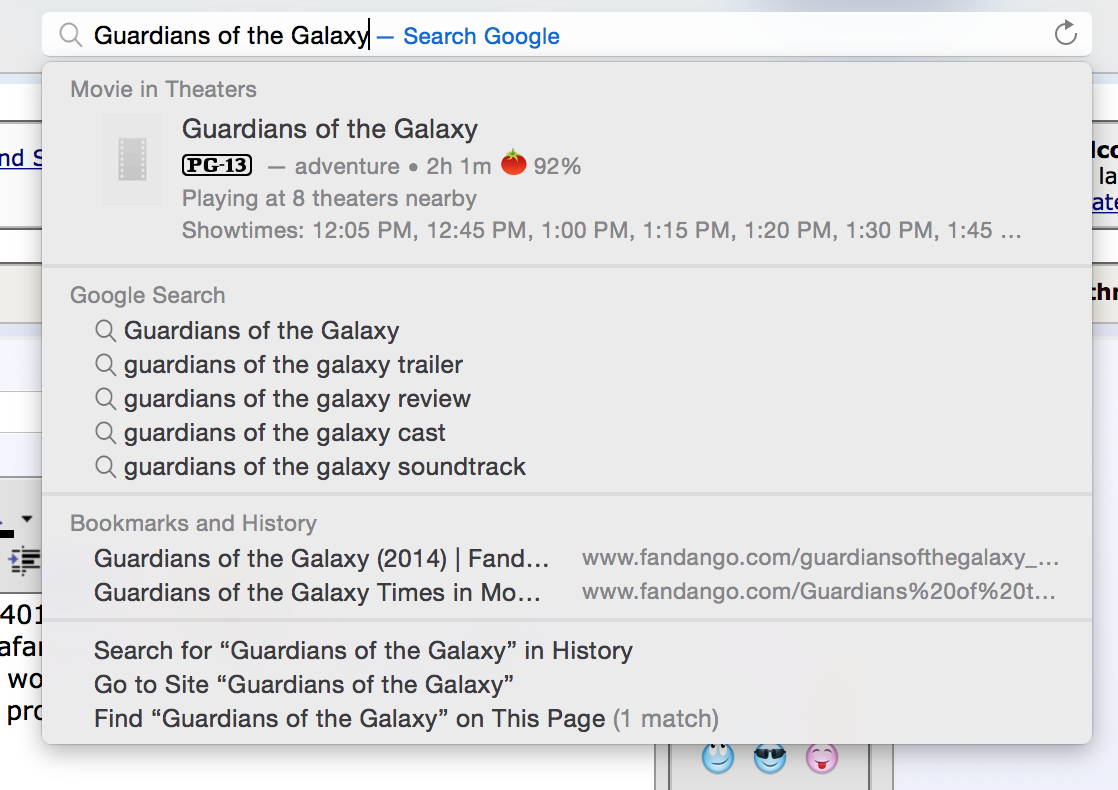Open the small black dropdown arrow at left edge
The width and height of the screenshot is (1118, 790).
[27, 519]
